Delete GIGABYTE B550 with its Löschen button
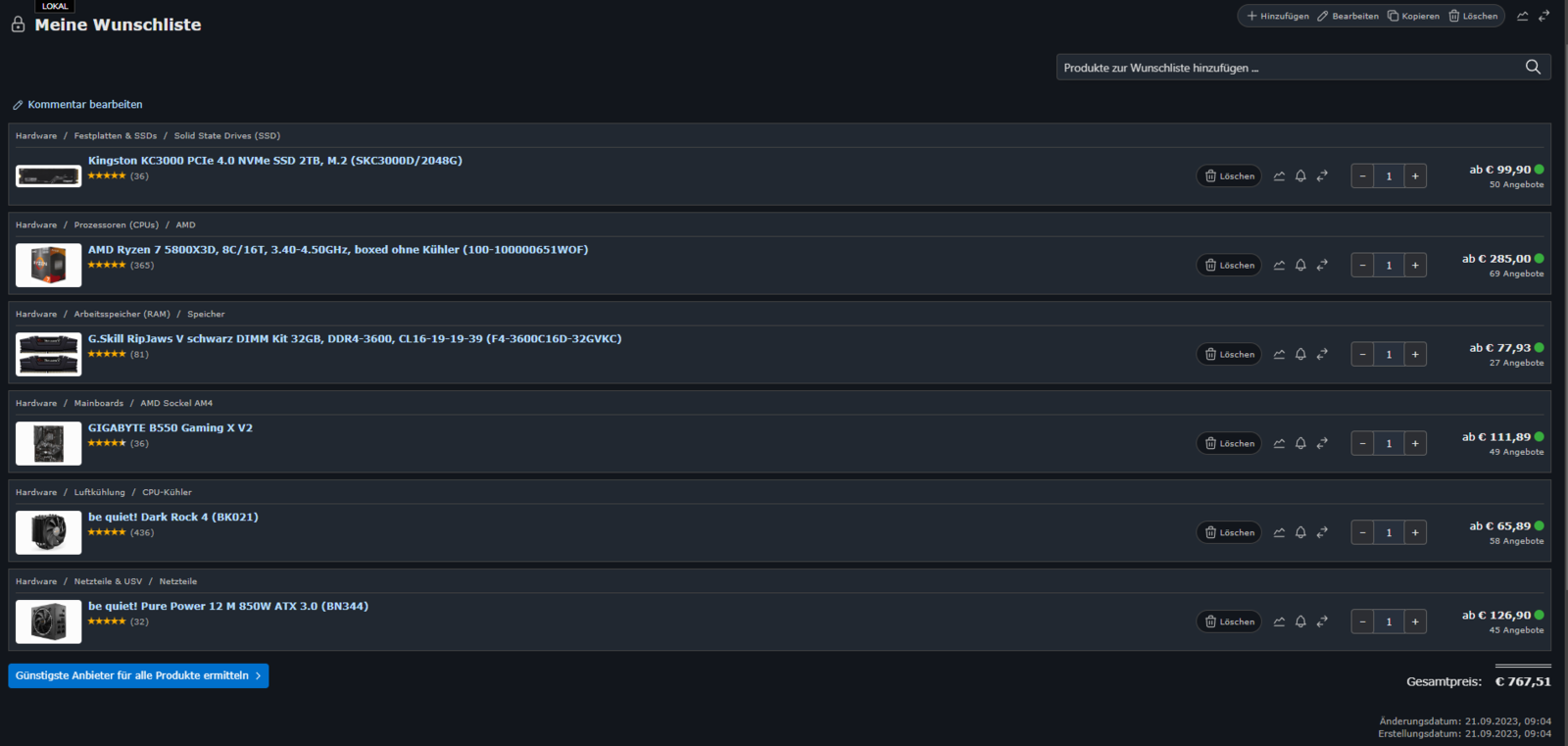This screenshot has height=746, width=1568. [1229, 444]
